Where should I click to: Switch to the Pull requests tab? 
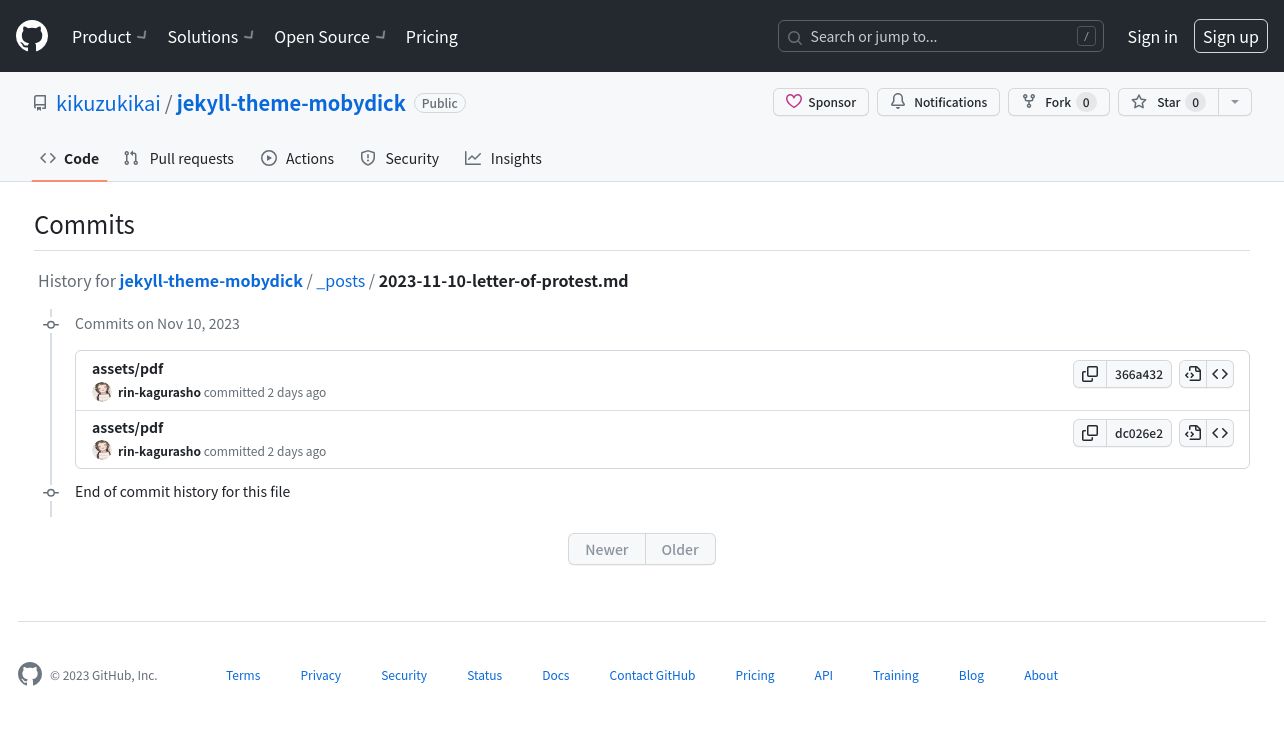179,158
